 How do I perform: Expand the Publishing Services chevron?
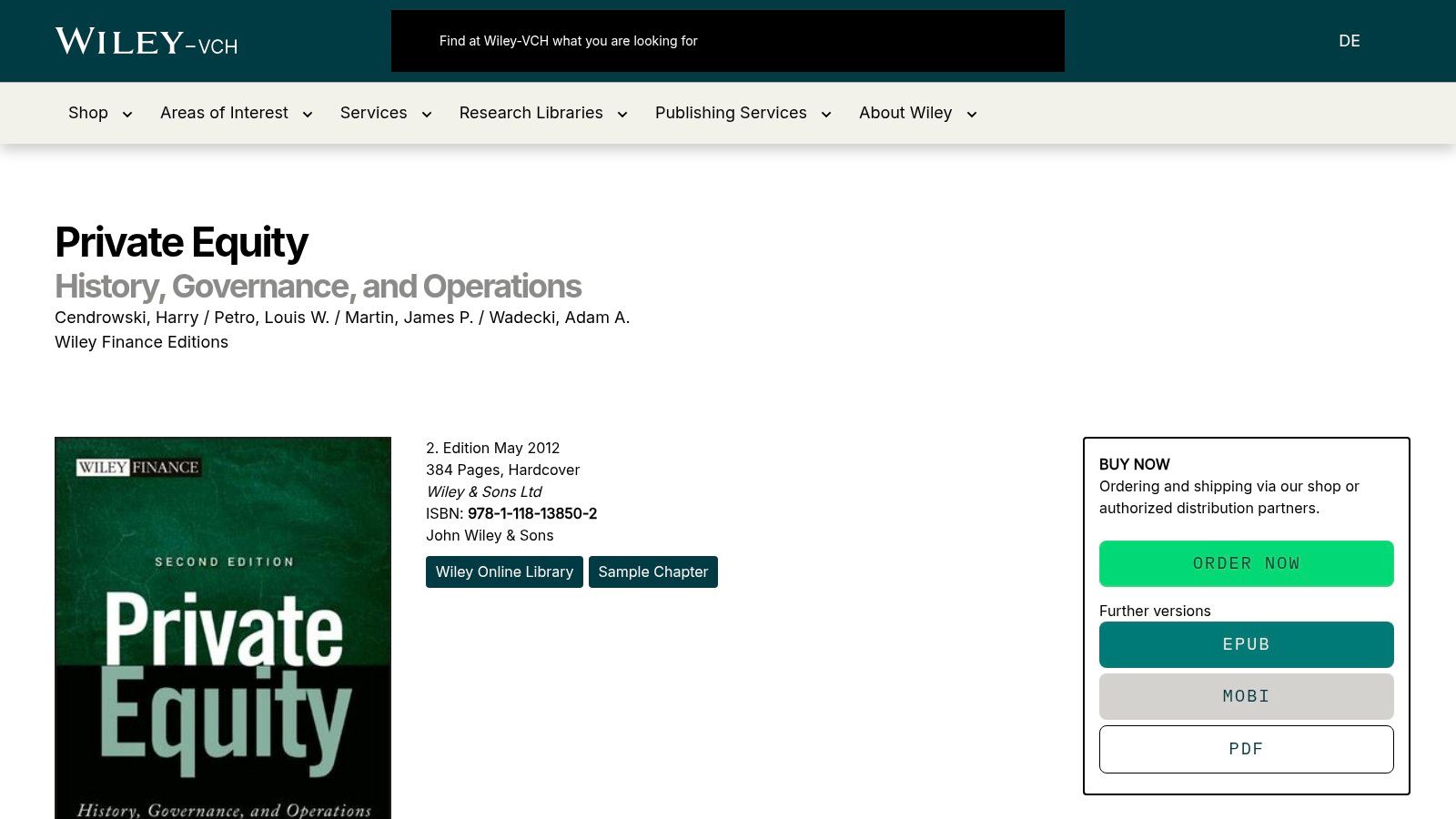click(826, 114)
